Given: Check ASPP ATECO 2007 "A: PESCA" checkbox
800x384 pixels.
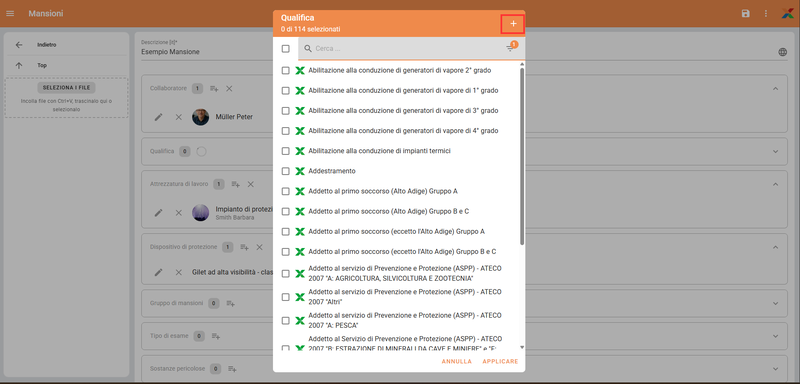Looking at the screenshot, I should pyautogui.click(x=286, y=320).
